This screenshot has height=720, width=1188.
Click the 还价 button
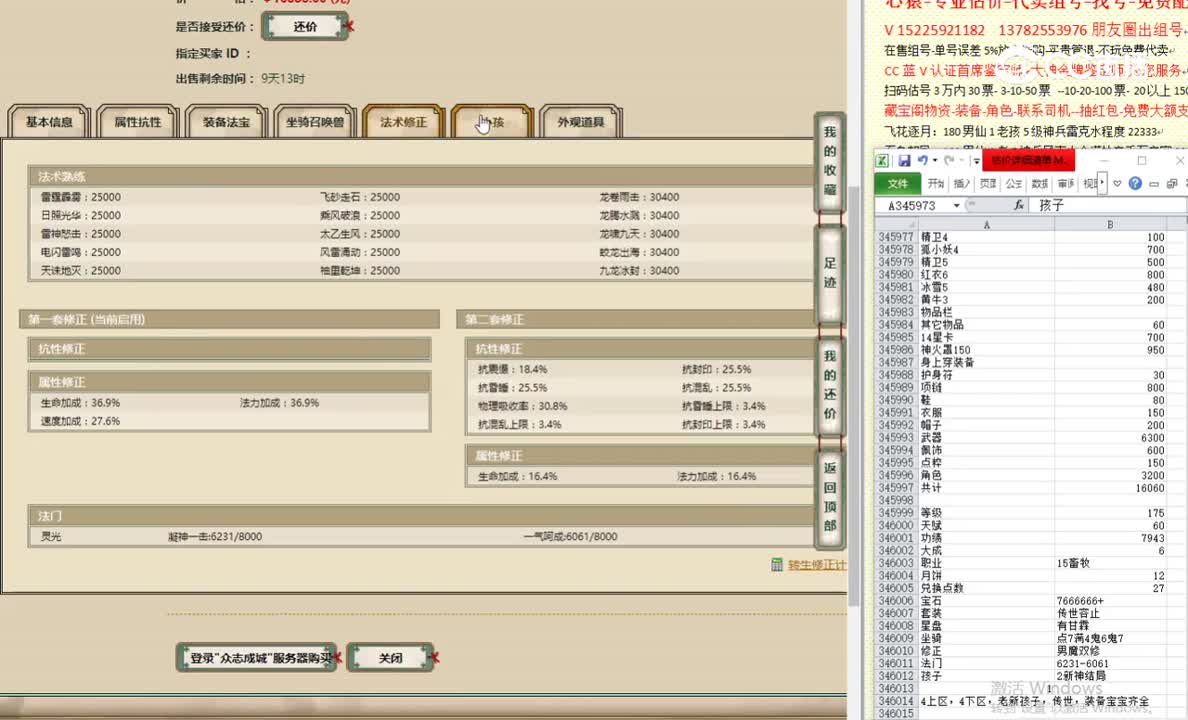click(305, 26)
